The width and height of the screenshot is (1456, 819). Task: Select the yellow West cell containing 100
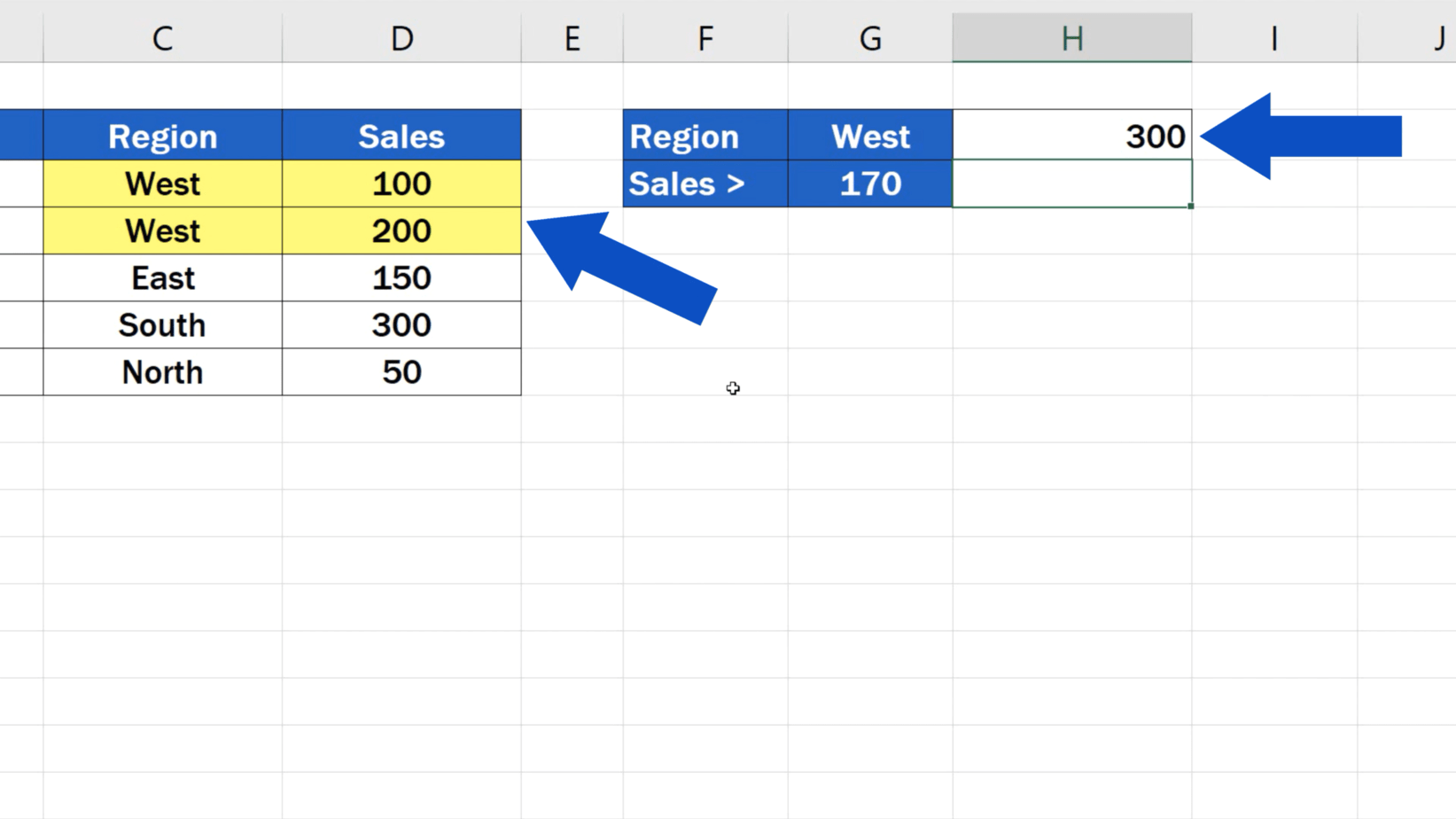pyautogui.click(x=162, y=183)
